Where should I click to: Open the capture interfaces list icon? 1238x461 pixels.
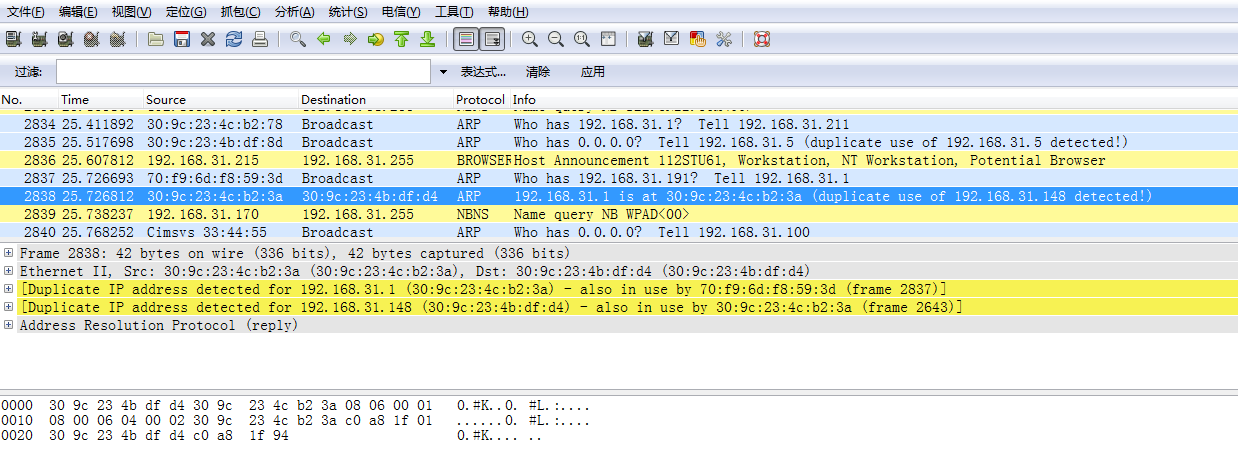click(13, 39)
